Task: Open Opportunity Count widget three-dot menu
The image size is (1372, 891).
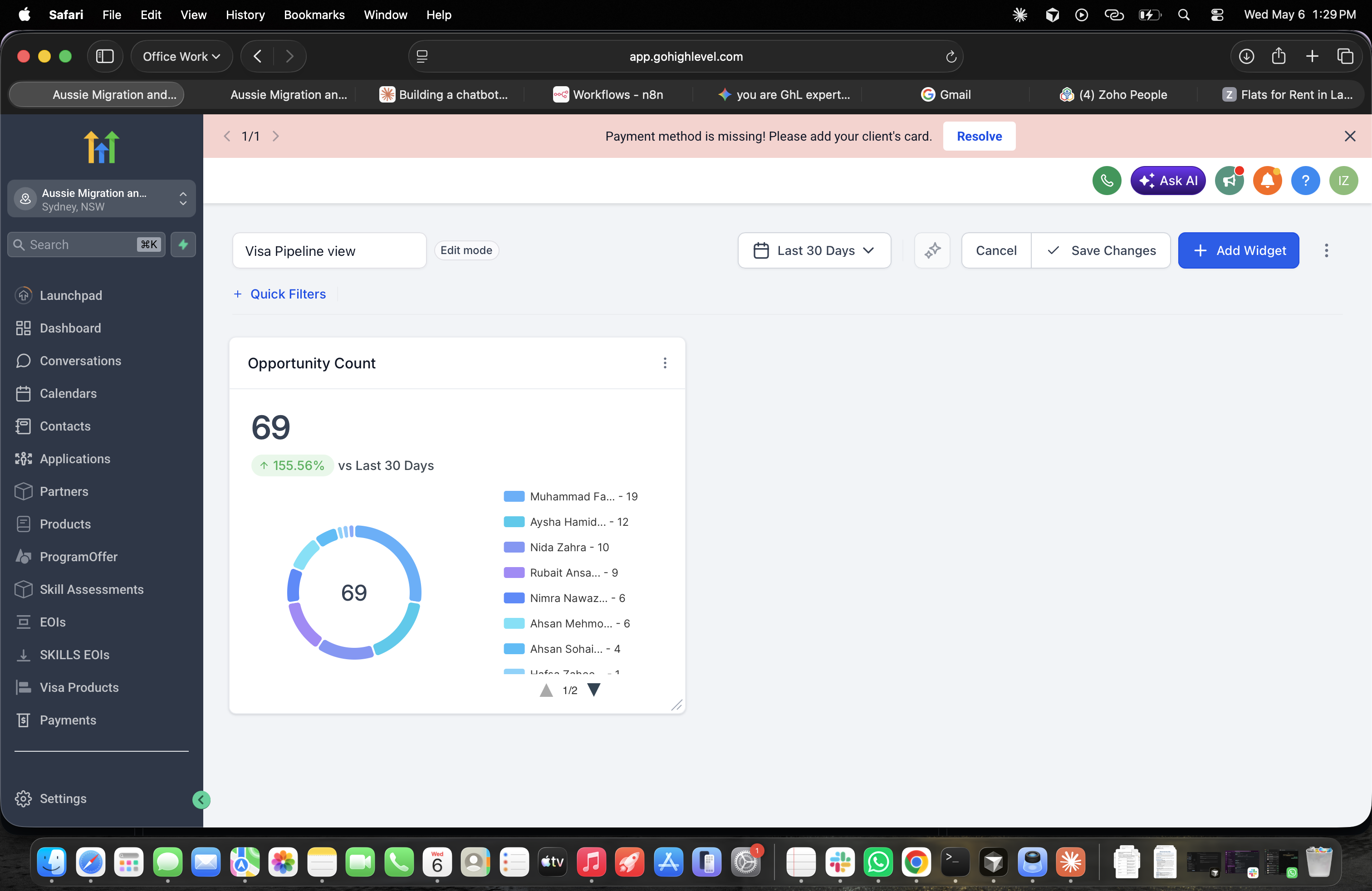Action: (665, 363)
